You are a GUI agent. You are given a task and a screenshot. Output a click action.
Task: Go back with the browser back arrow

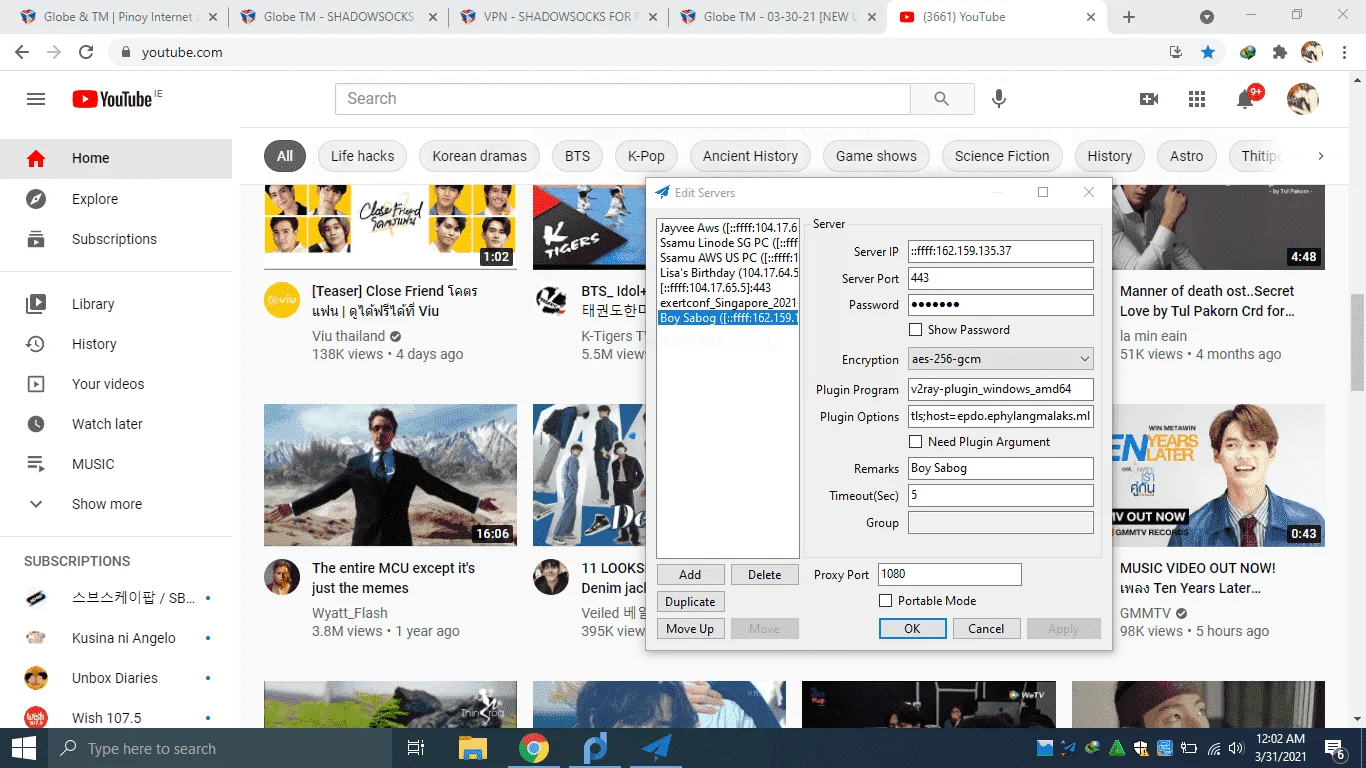tap(22, 52)
